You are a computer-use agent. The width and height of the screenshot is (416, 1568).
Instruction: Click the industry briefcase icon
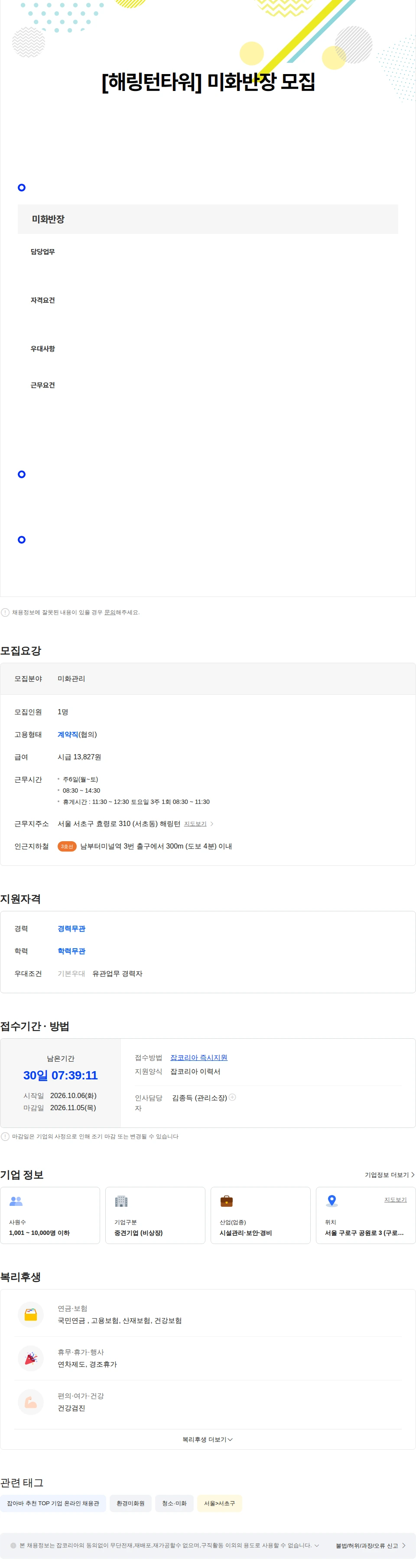click(x=227, y=1201)
